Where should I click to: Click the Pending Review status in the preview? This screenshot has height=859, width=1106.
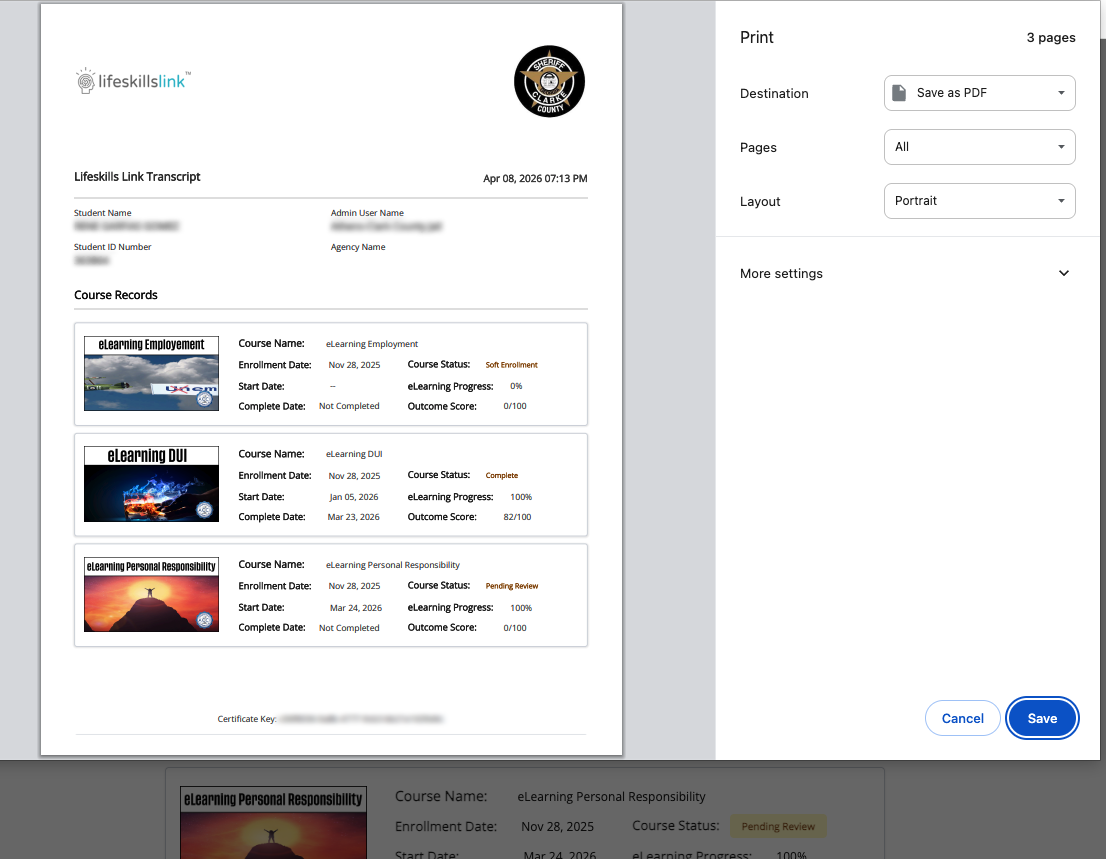tap(511, 586)
